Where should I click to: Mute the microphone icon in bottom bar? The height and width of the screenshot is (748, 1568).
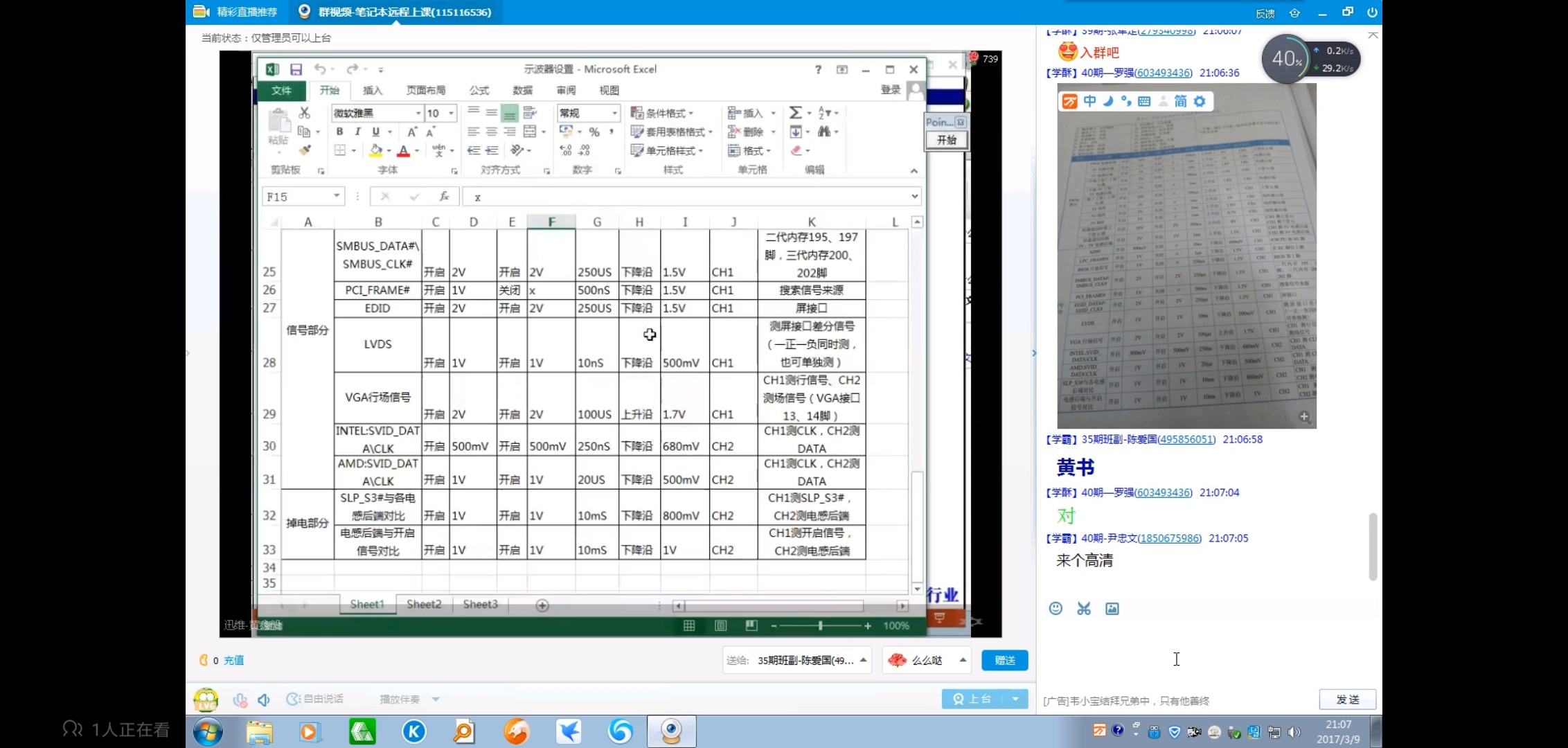point(240,700)
